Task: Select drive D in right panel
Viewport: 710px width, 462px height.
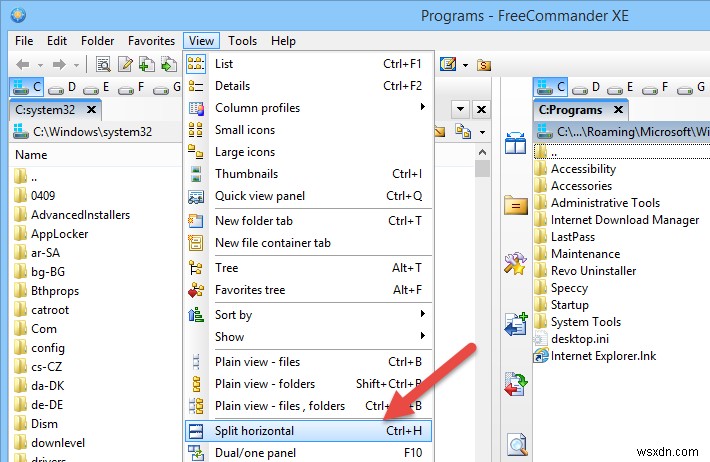Action: (585, 87)
